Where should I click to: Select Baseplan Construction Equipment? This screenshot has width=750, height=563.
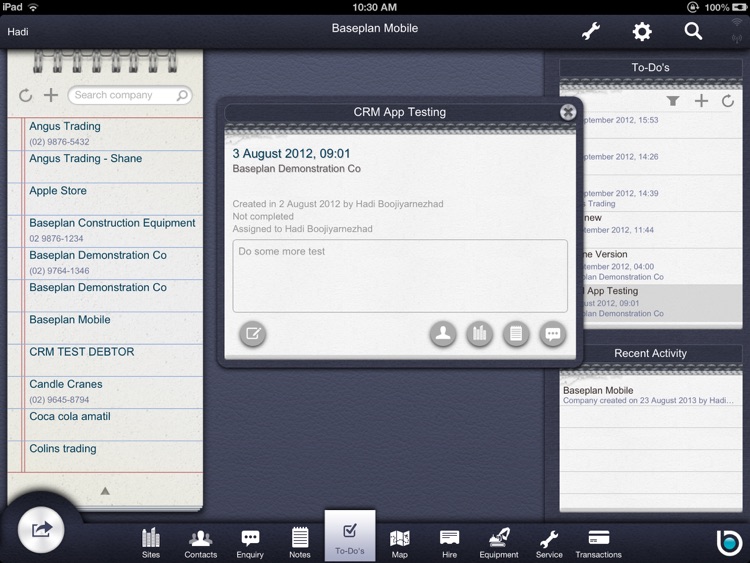(x=105, y=232)
